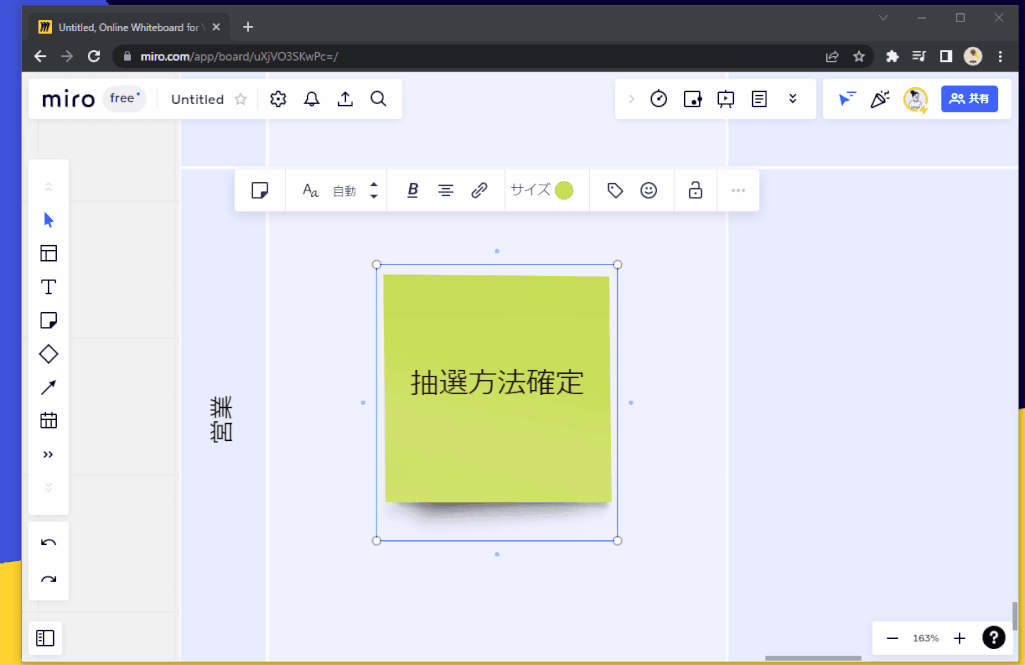Decrease font size with down arrow
The width and height of the screenshot is (1025, 665).
tap(374, 196)
